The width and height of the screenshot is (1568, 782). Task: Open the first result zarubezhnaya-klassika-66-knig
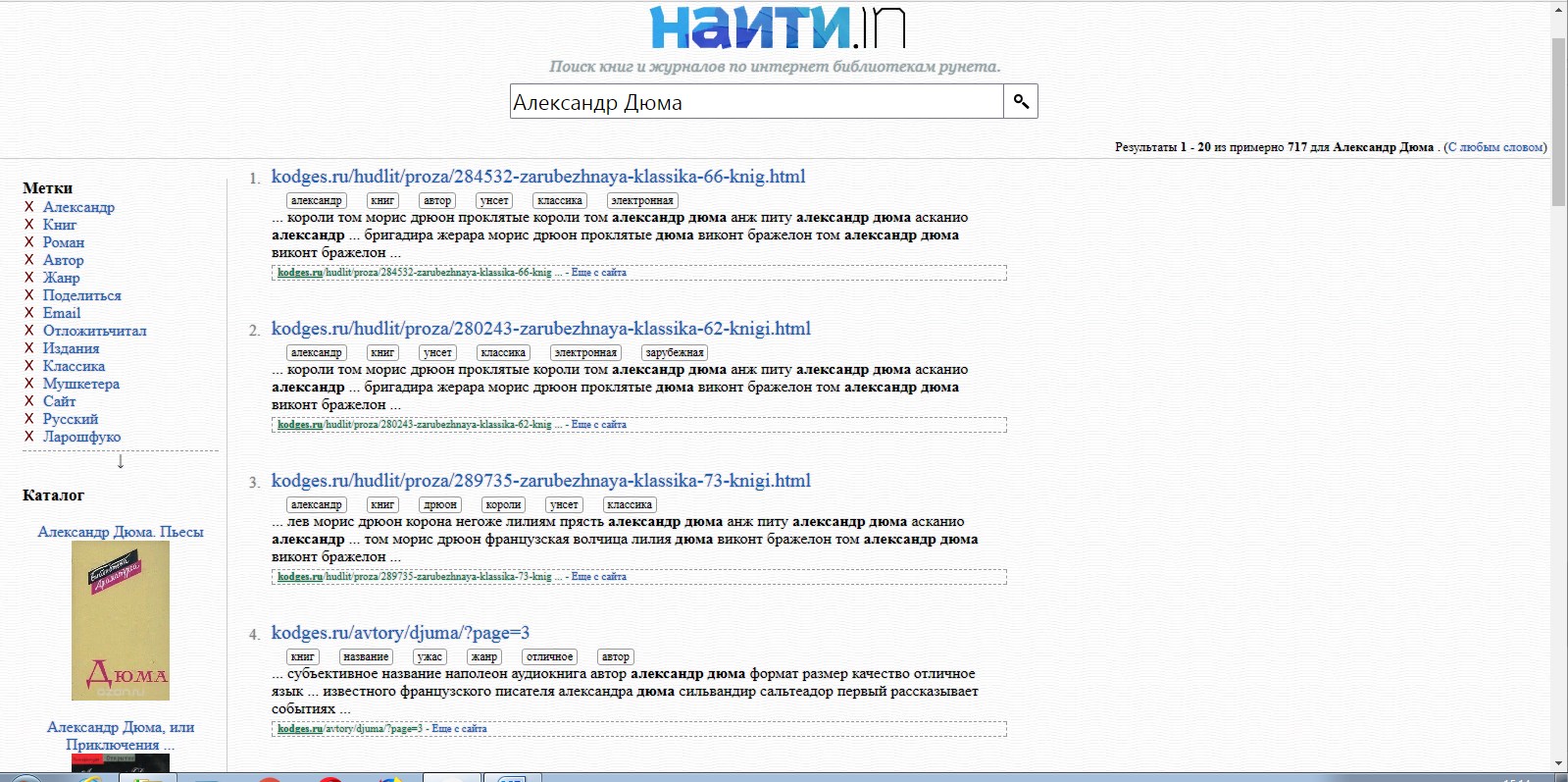click(x=537, y=177)
